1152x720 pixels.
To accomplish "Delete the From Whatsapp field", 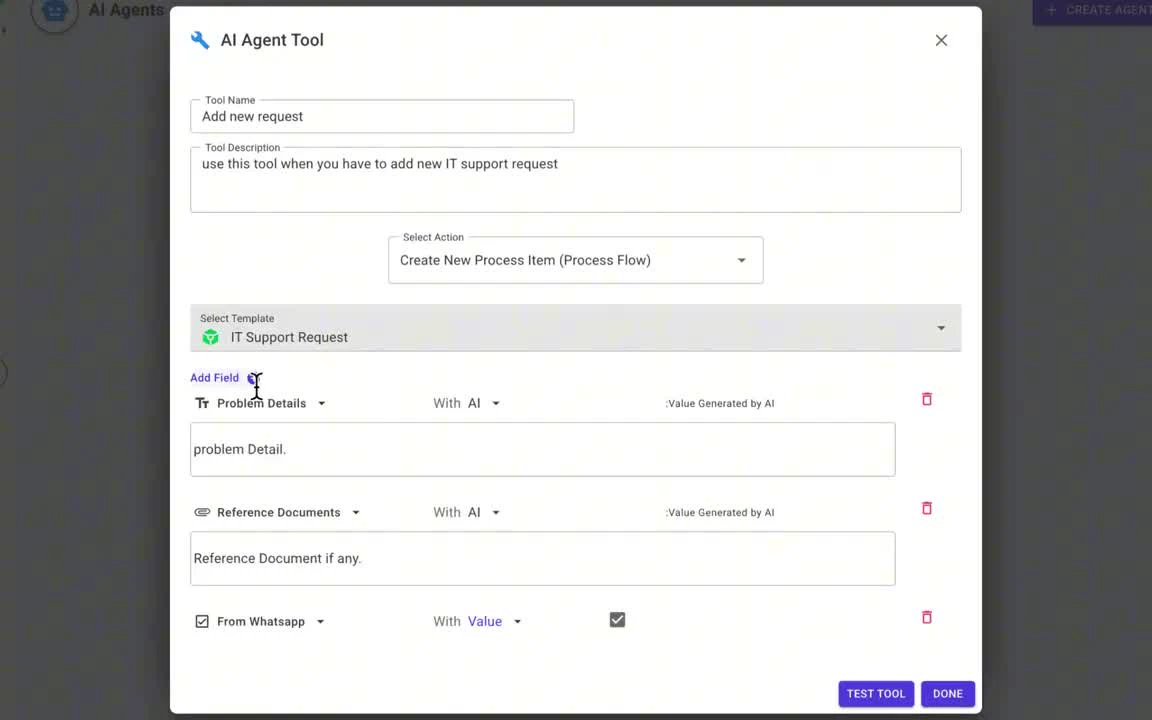I will (x=926, y=617).
